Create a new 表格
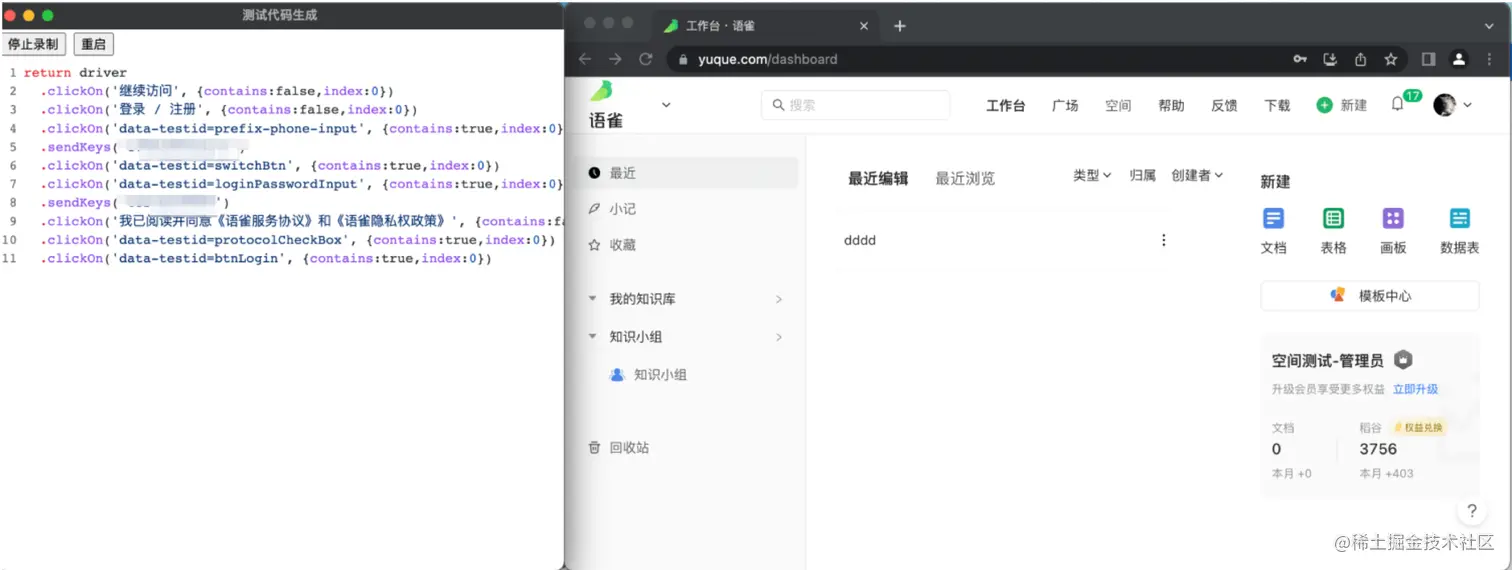 pos(1333,231)
